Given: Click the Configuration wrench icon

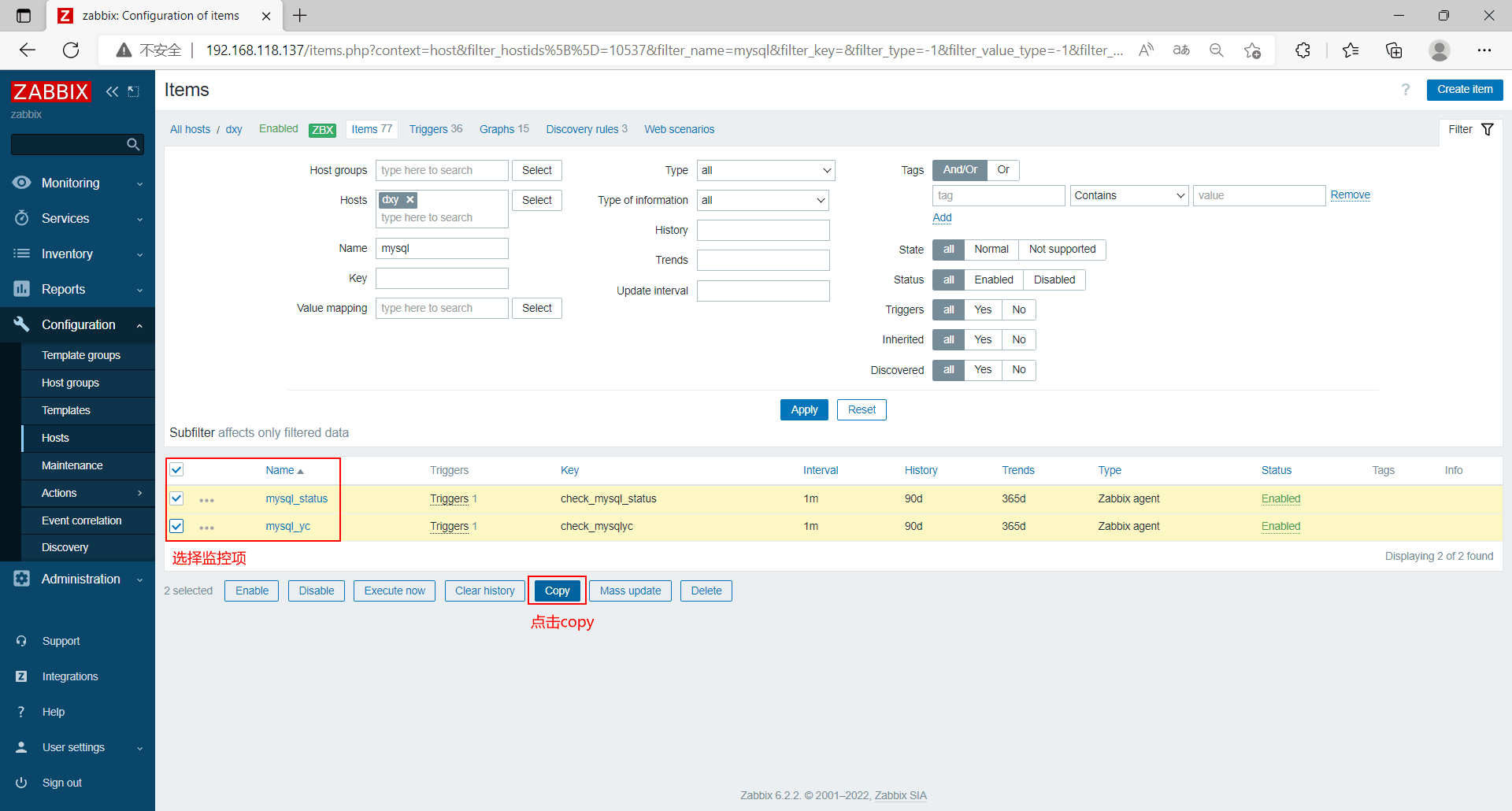Looking at the screenshot, I should 21,324.
